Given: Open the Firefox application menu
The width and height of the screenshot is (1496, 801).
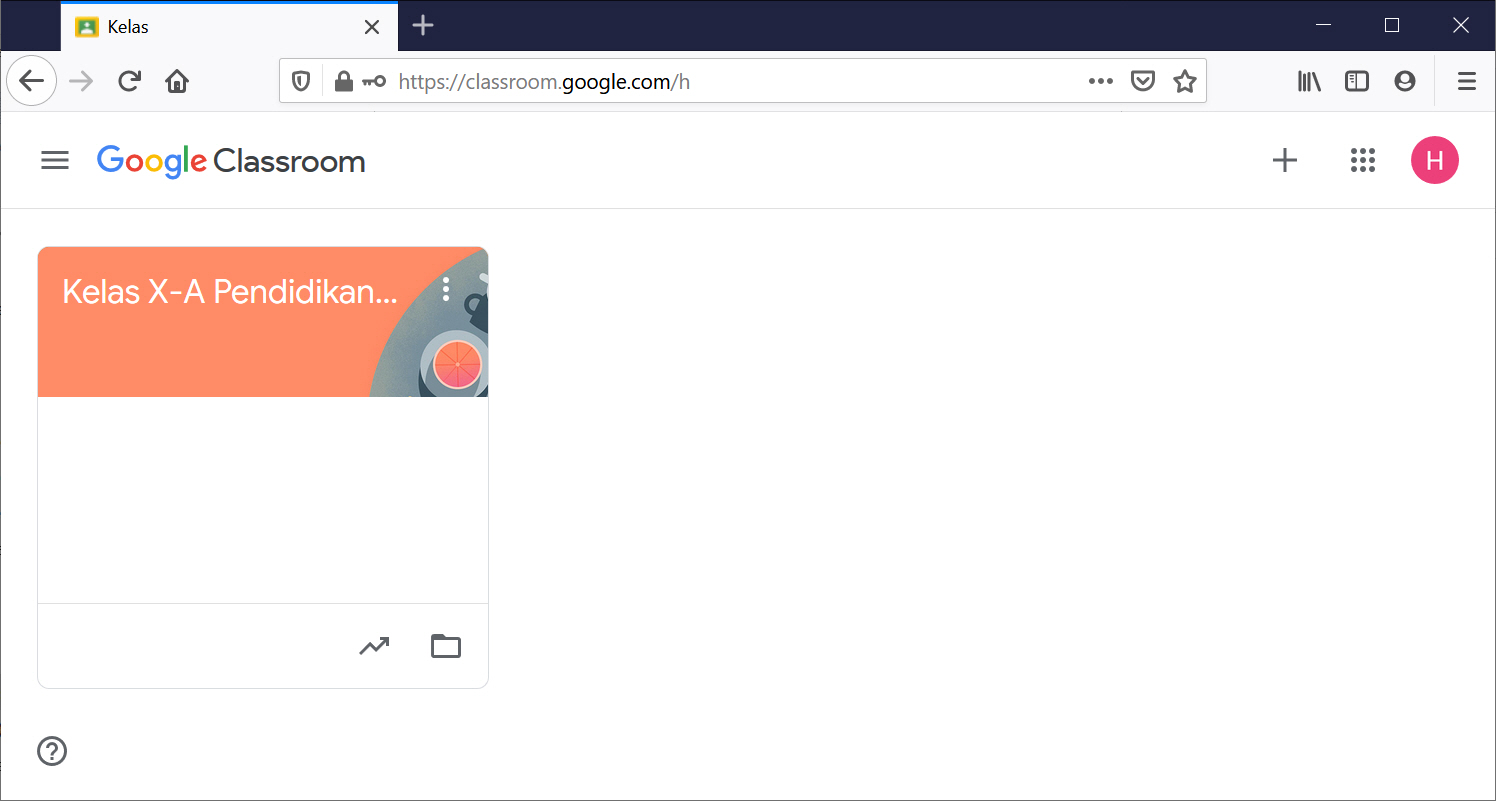Looking at the screenshot, I should click(x=1466, y=81).
